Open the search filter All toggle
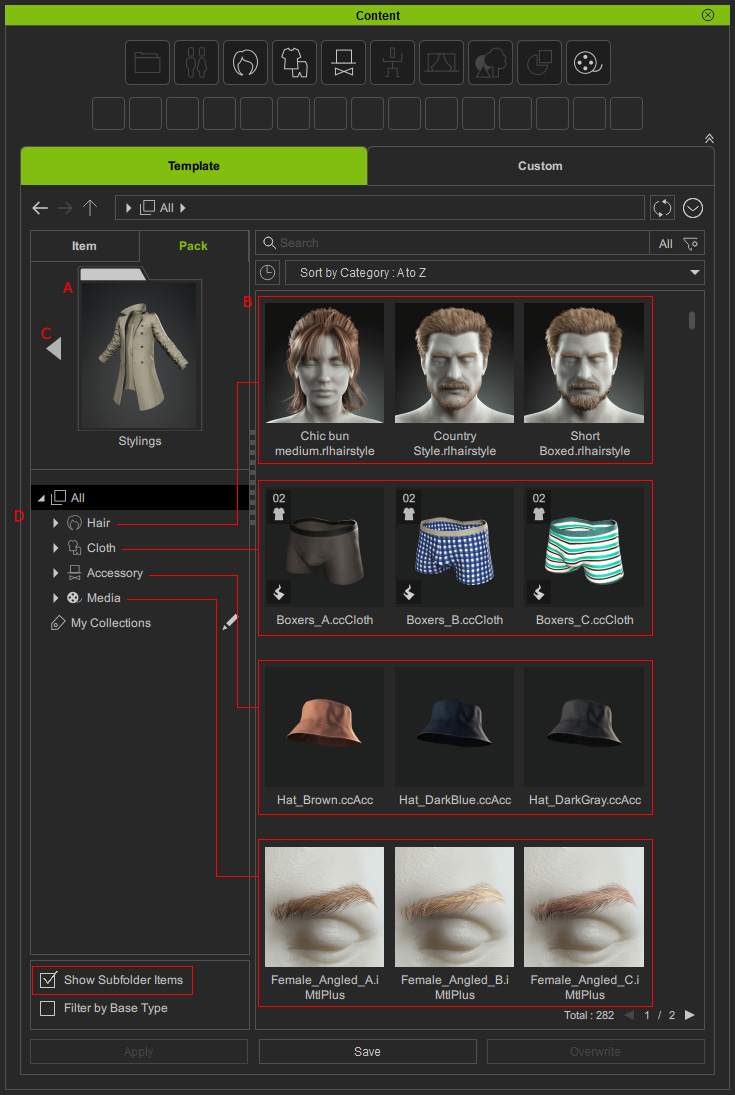 pyautogui.click(x=677, y=243)
